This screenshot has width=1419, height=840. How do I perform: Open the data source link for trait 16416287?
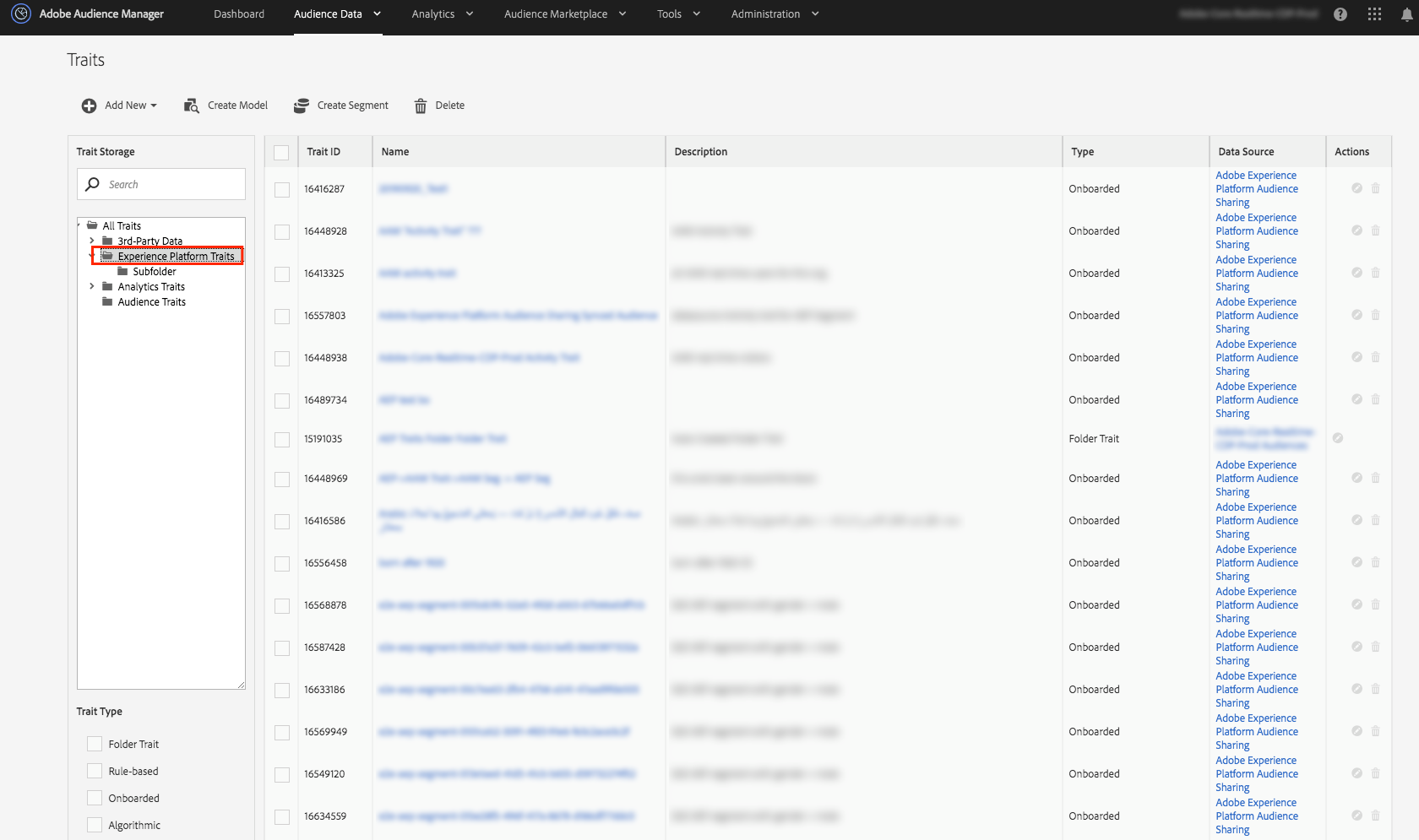point(1257,189)
